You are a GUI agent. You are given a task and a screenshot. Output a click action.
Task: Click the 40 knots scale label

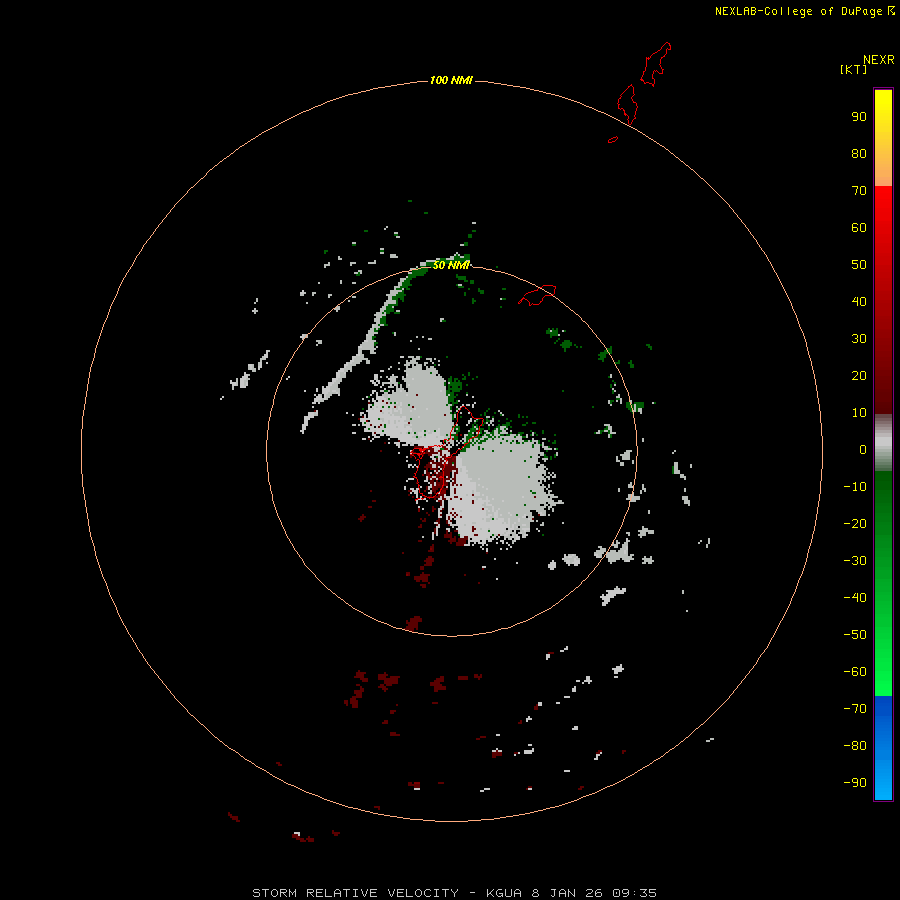(859, 302)
